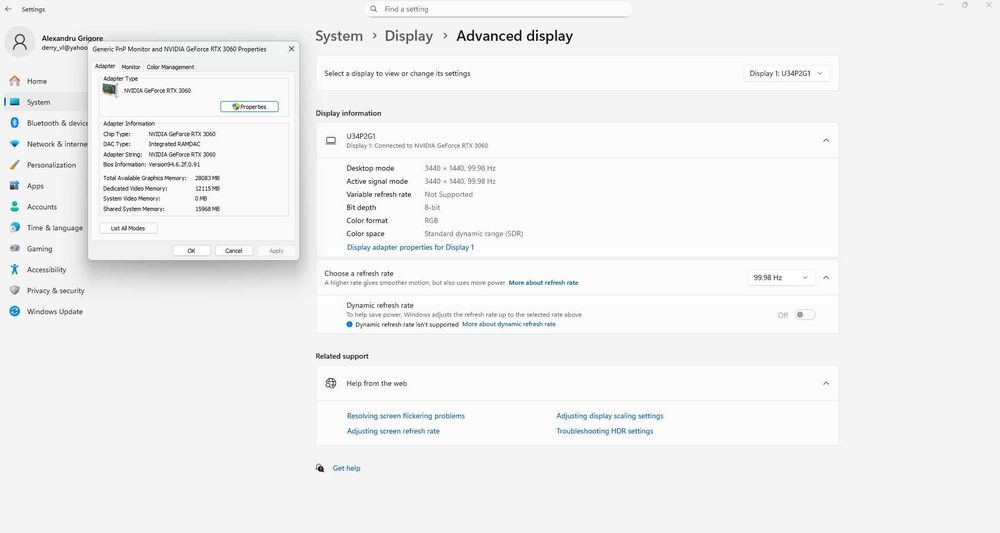
Task: Open Troubleshooting HDR settings link
Action: click(x=605, y=431)
